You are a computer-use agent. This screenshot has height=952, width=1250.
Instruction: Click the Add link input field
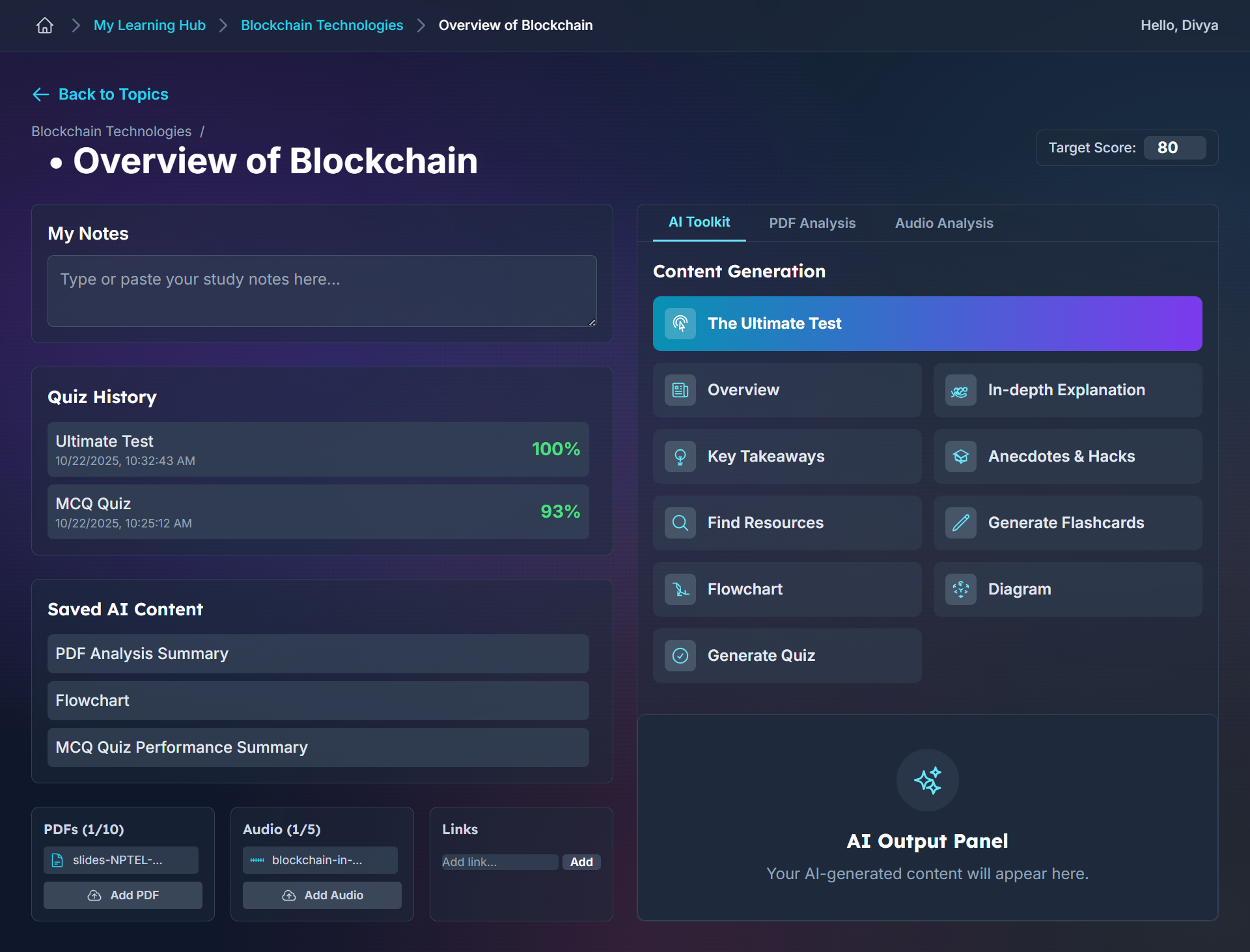point(499,862)
